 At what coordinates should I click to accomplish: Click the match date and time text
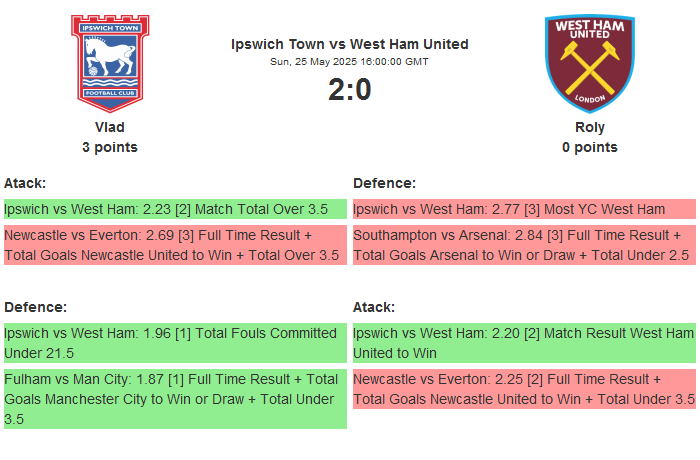350,61
